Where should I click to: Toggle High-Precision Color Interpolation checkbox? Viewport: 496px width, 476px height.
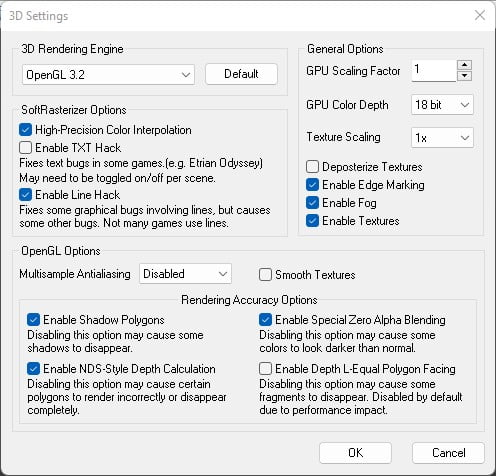tap(26, 130)
